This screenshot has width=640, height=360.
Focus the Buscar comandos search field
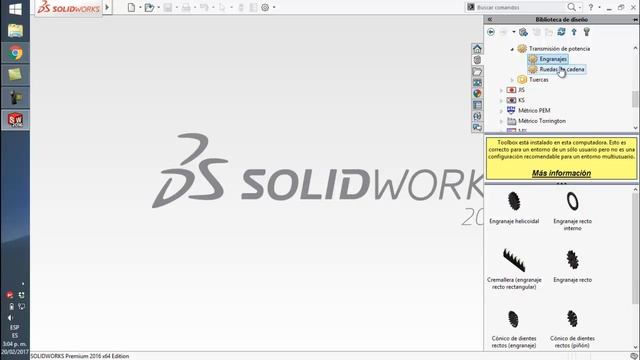click(x=520, y=7)
